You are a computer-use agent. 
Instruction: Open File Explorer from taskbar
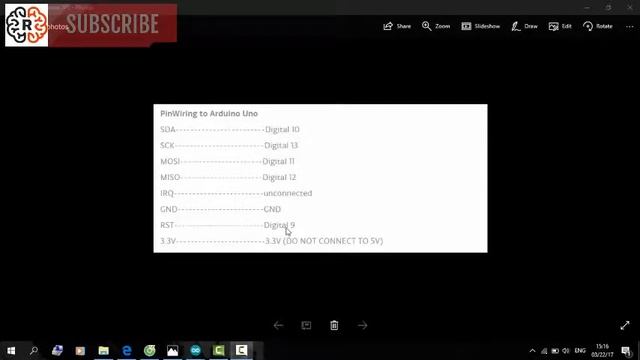pyautogui.click(x=103, y=351)
